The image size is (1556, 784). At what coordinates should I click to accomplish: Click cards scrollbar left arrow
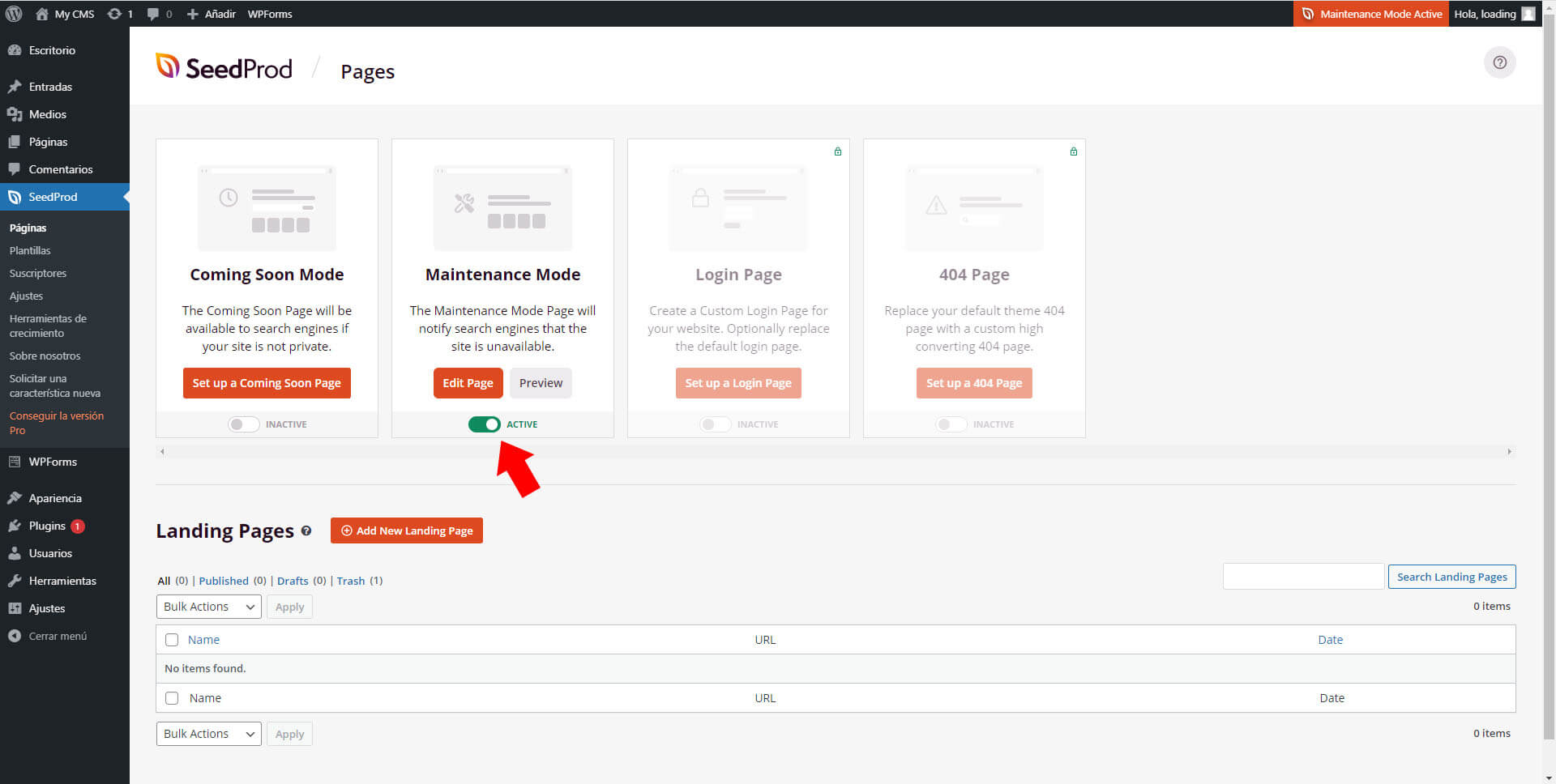pos(162,452)
